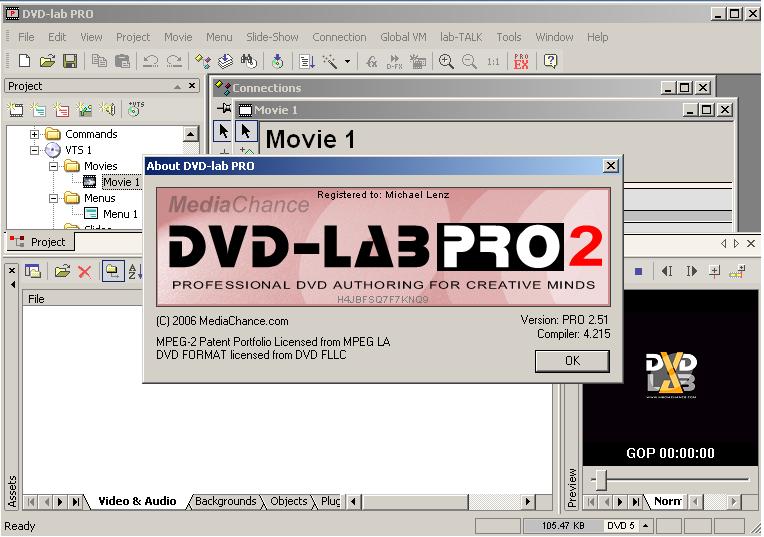Click the pin icon in the Connections window
Image resolution: width=764 pixels, height=537 pixels.
[x=224, y=108]
